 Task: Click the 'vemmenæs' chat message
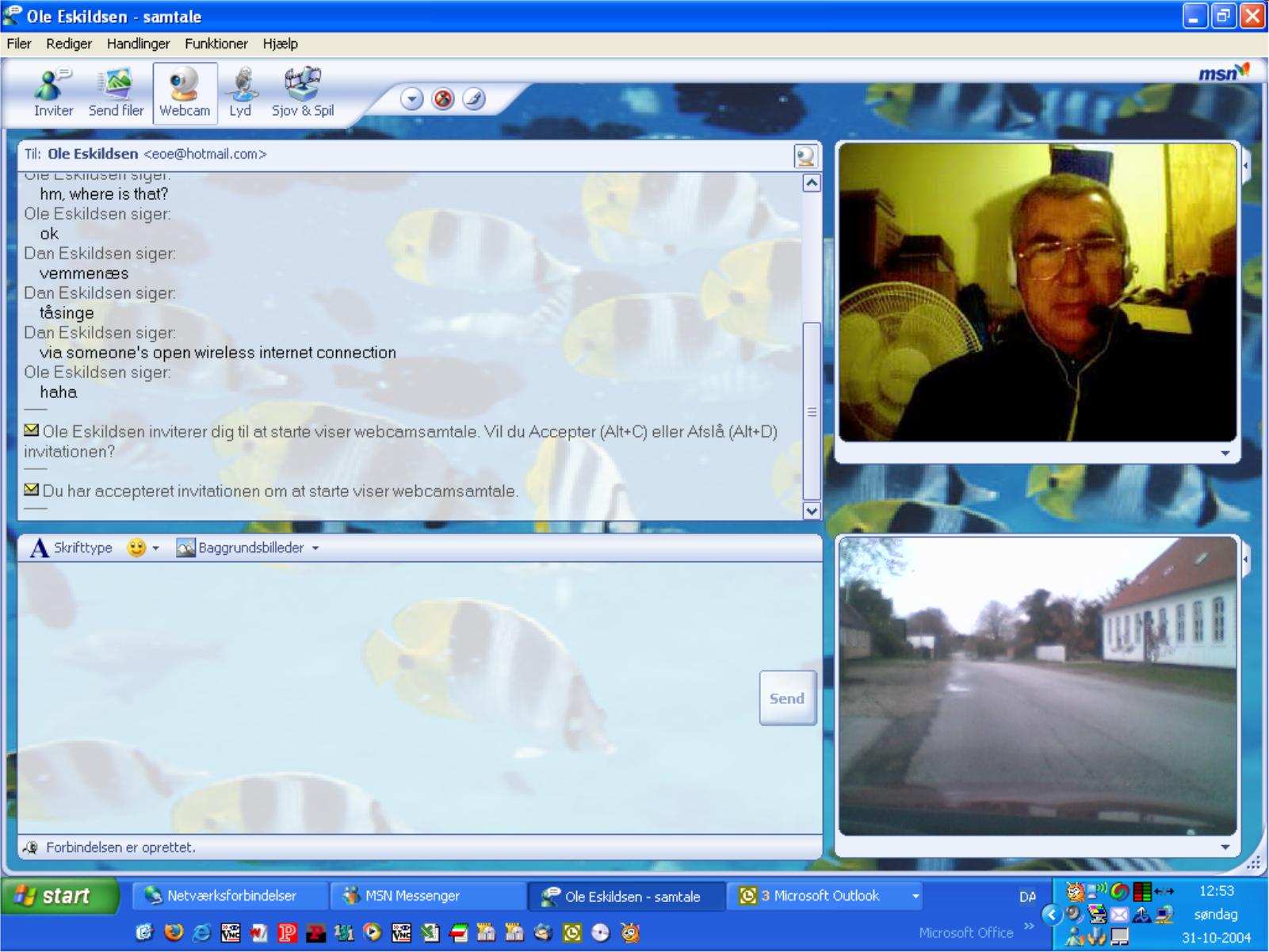pos(84,273)
